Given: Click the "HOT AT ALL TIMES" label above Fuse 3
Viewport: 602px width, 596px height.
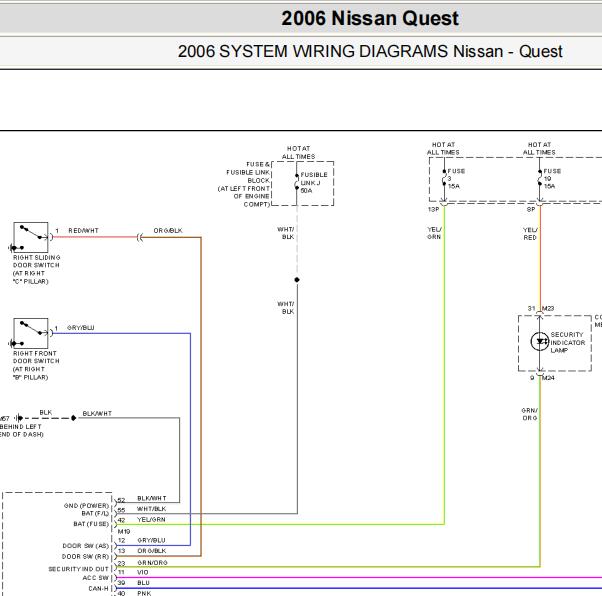Looking at the screenshot, I should (x=443, y=149).
